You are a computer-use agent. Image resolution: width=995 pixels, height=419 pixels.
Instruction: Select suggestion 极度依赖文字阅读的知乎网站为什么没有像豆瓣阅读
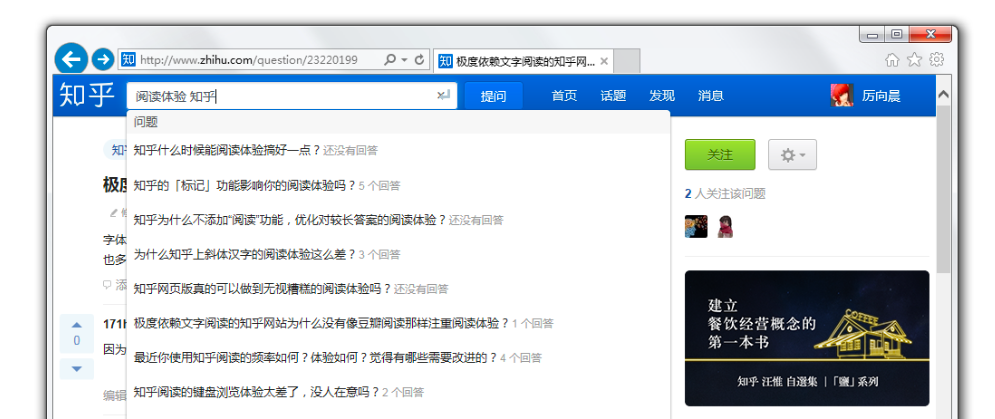click(399, 323)
